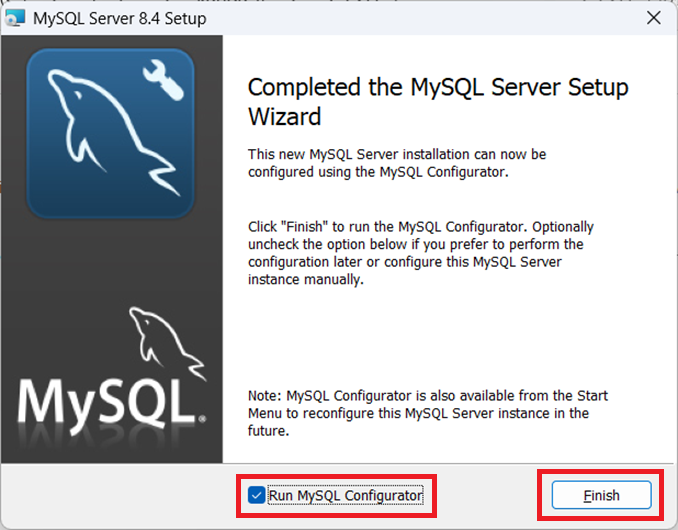The height and width of the screenshot is (530, 678).
Task: Click the "Run MySQL Configurator" label text
Action: coord(345,495)
